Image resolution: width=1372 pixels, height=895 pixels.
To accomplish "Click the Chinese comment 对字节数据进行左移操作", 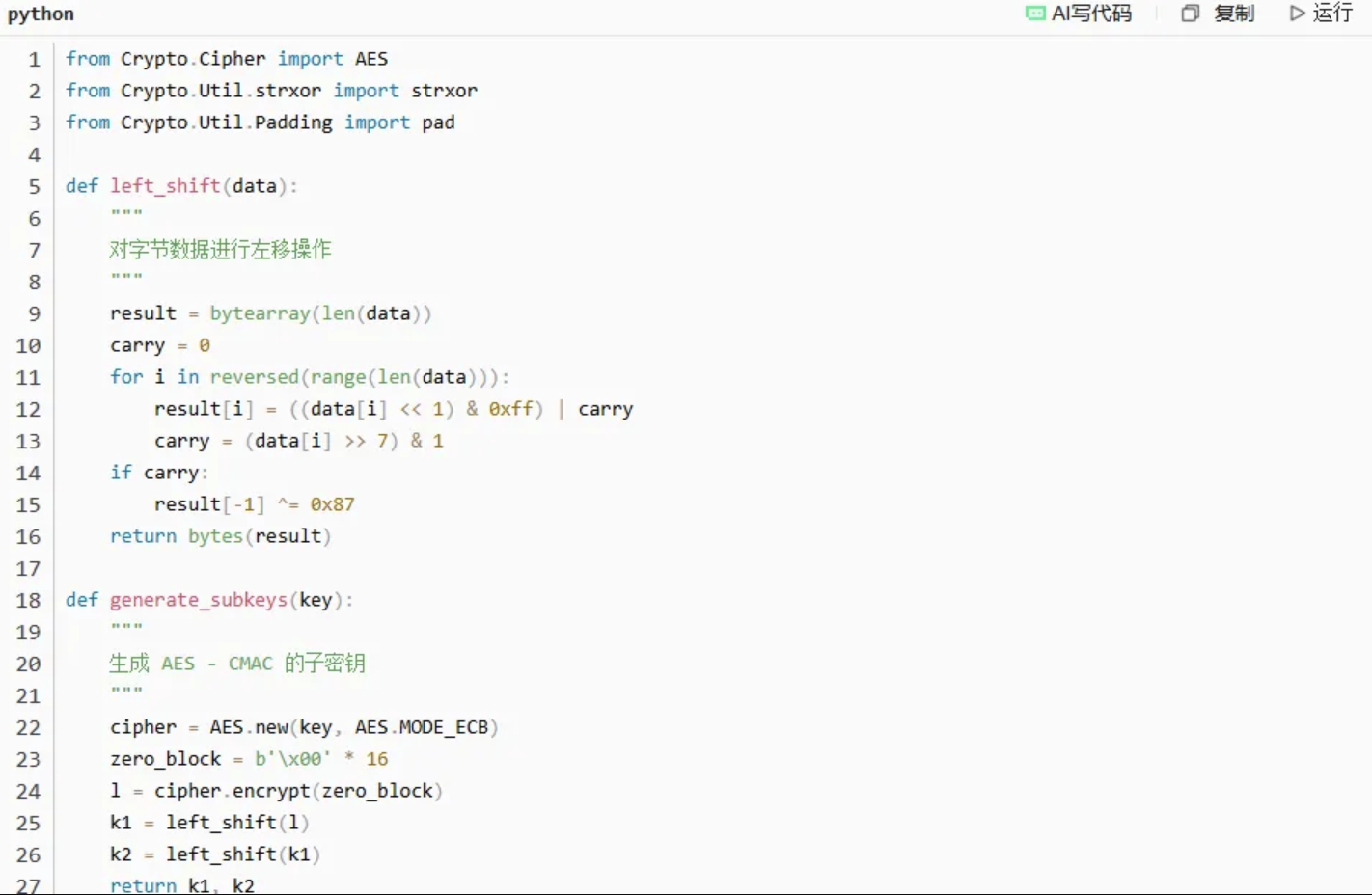I will 220,250.
